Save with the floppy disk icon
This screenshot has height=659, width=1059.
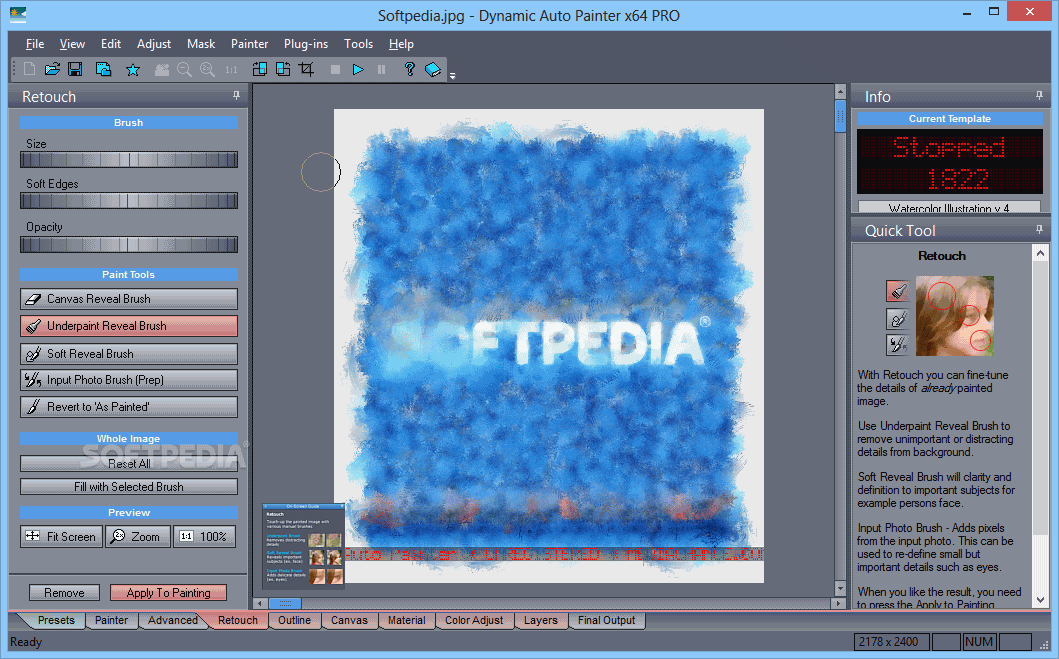coord(75,69)
